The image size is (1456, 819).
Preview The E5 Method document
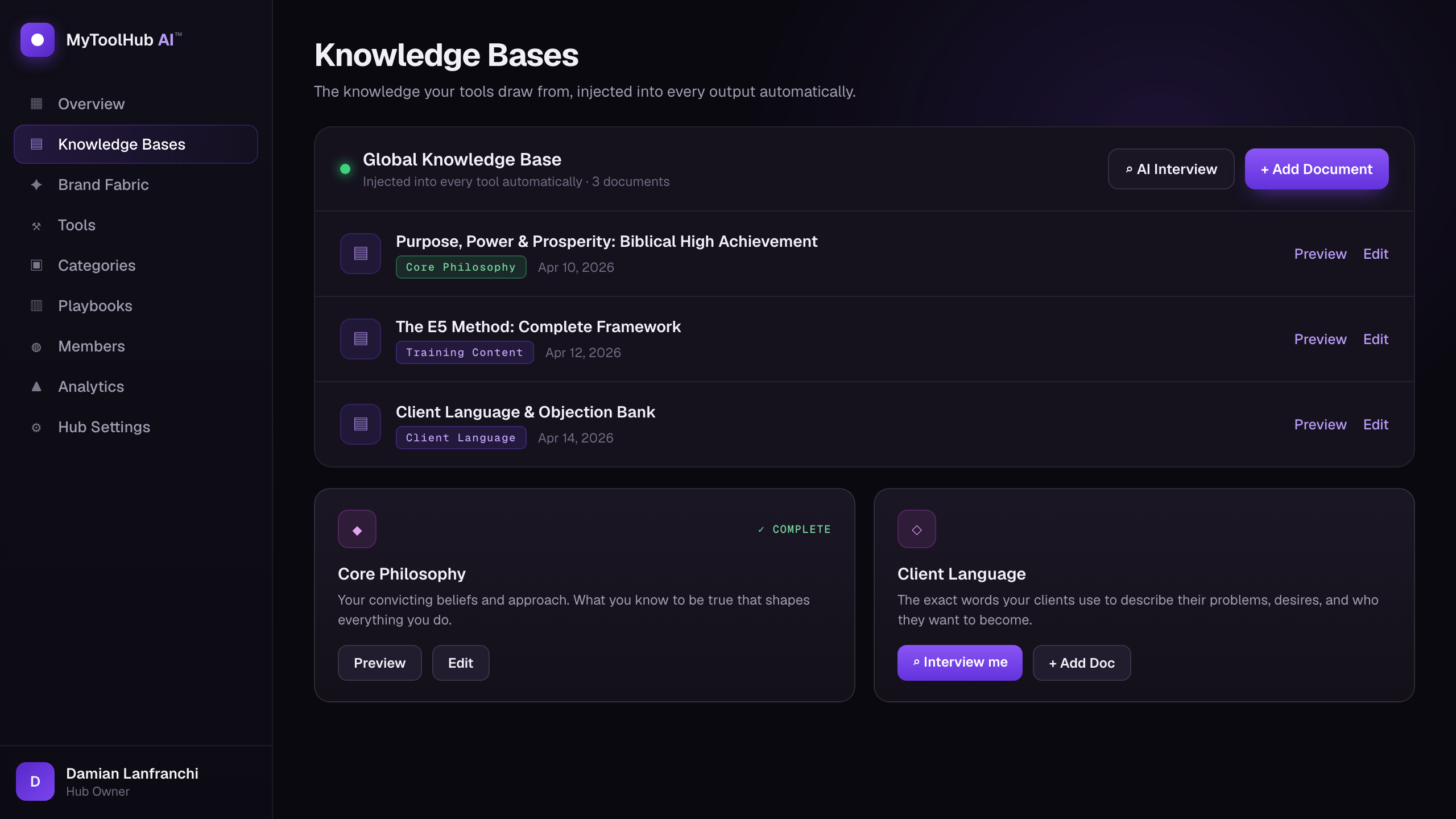1320,339
